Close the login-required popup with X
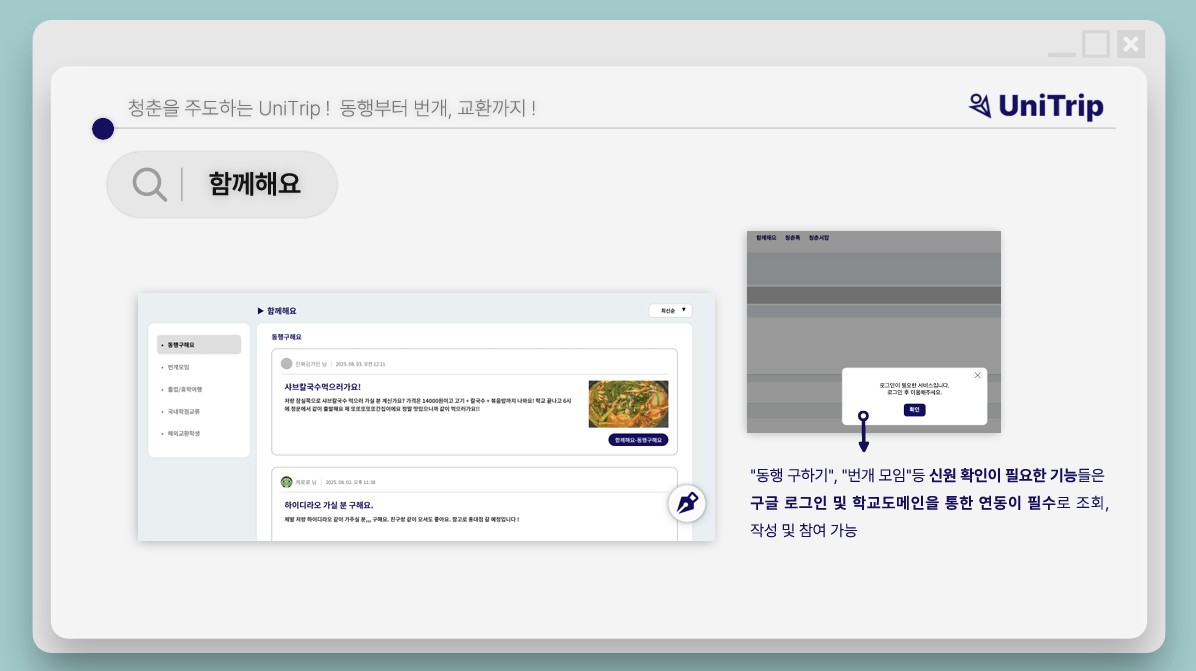1196x671 pixels. (x=977, y=375)
